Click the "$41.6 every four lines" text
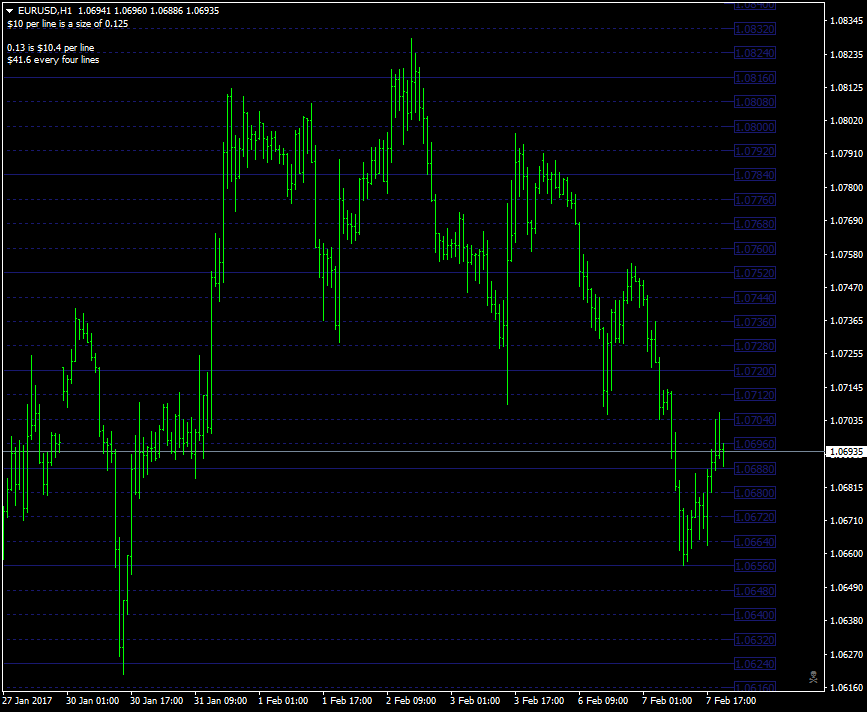 point(53,60)
